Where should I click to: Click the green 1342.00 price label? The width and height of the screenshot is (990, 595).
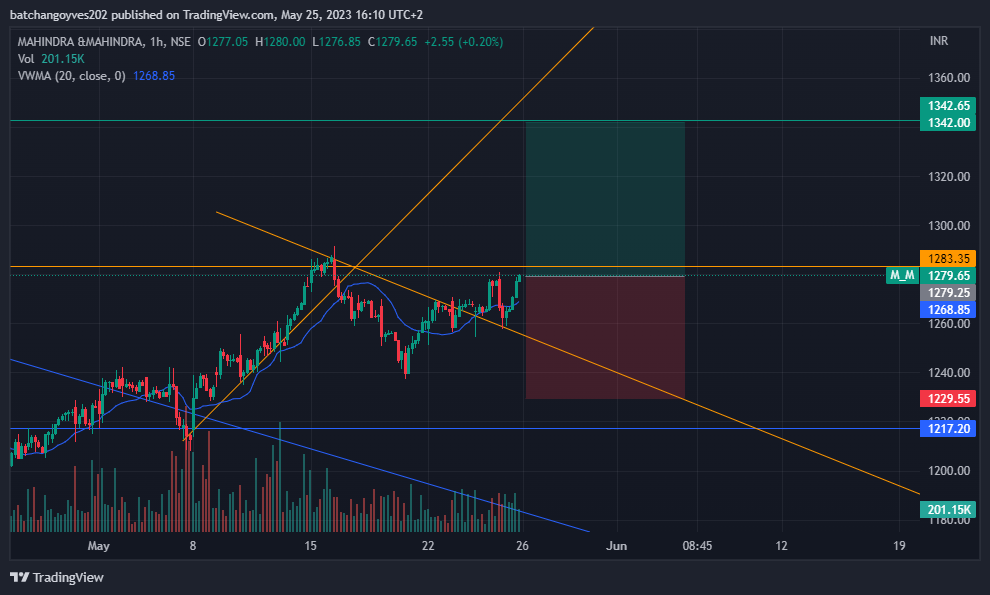coord(948,123)
